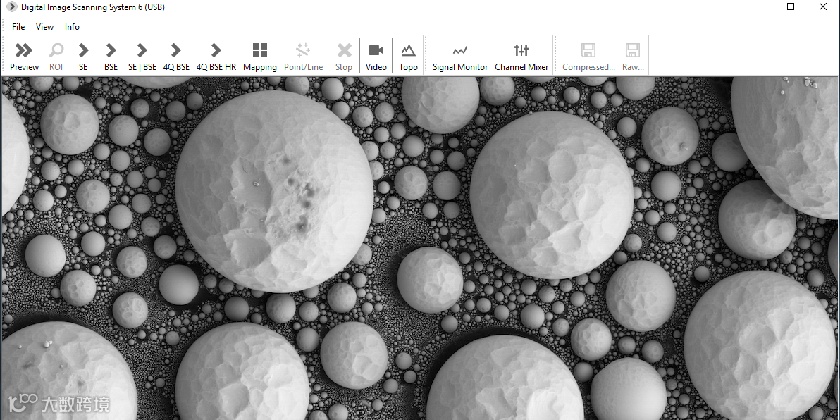Click the app icon in title bar
This screenshot has width=840, height=420.
coord(11,6)
